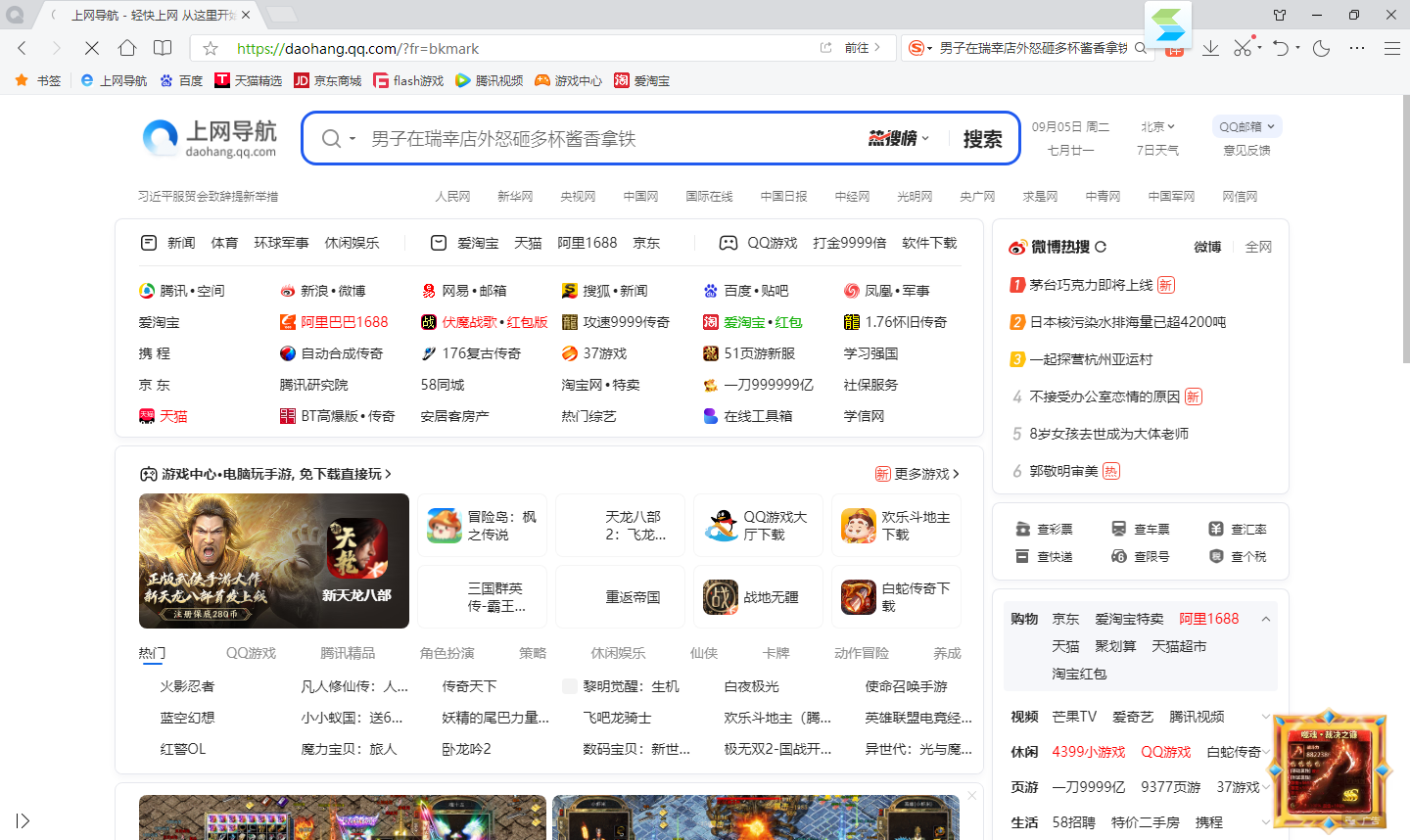Switch to the QQ游戏 category tab
The height and width of the screenshot is (840, 1410).
tap(251, 652)
